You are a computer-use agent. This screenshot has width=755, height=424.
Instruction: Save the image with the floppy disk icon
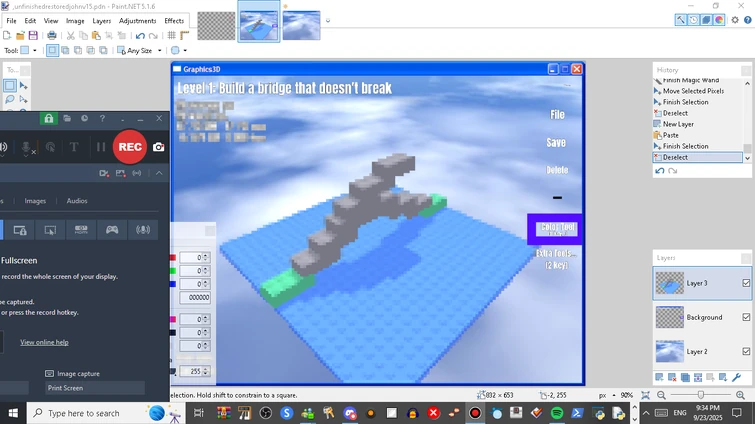(33, 35)
